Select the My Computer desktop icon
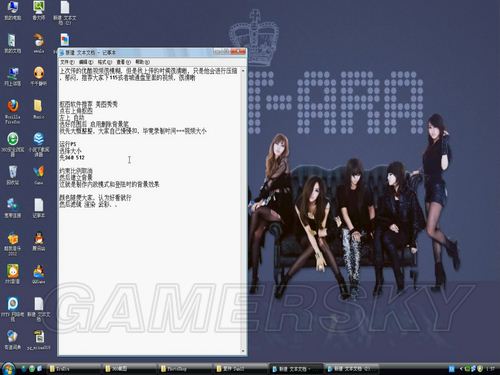500x375 pixels. (12, 10)
